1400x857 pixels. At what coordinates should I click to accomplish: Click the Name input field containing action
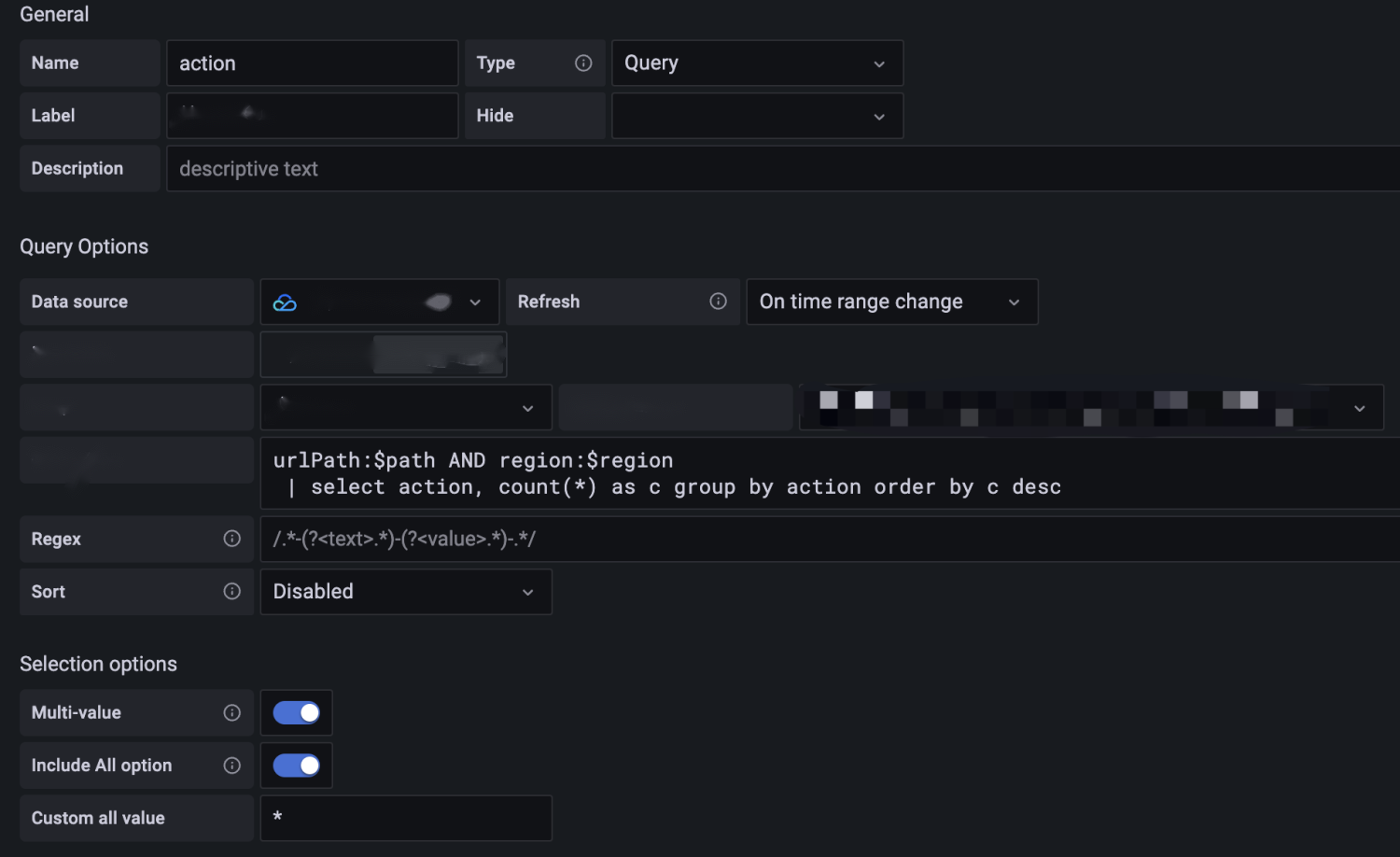[x=312, y=63]
